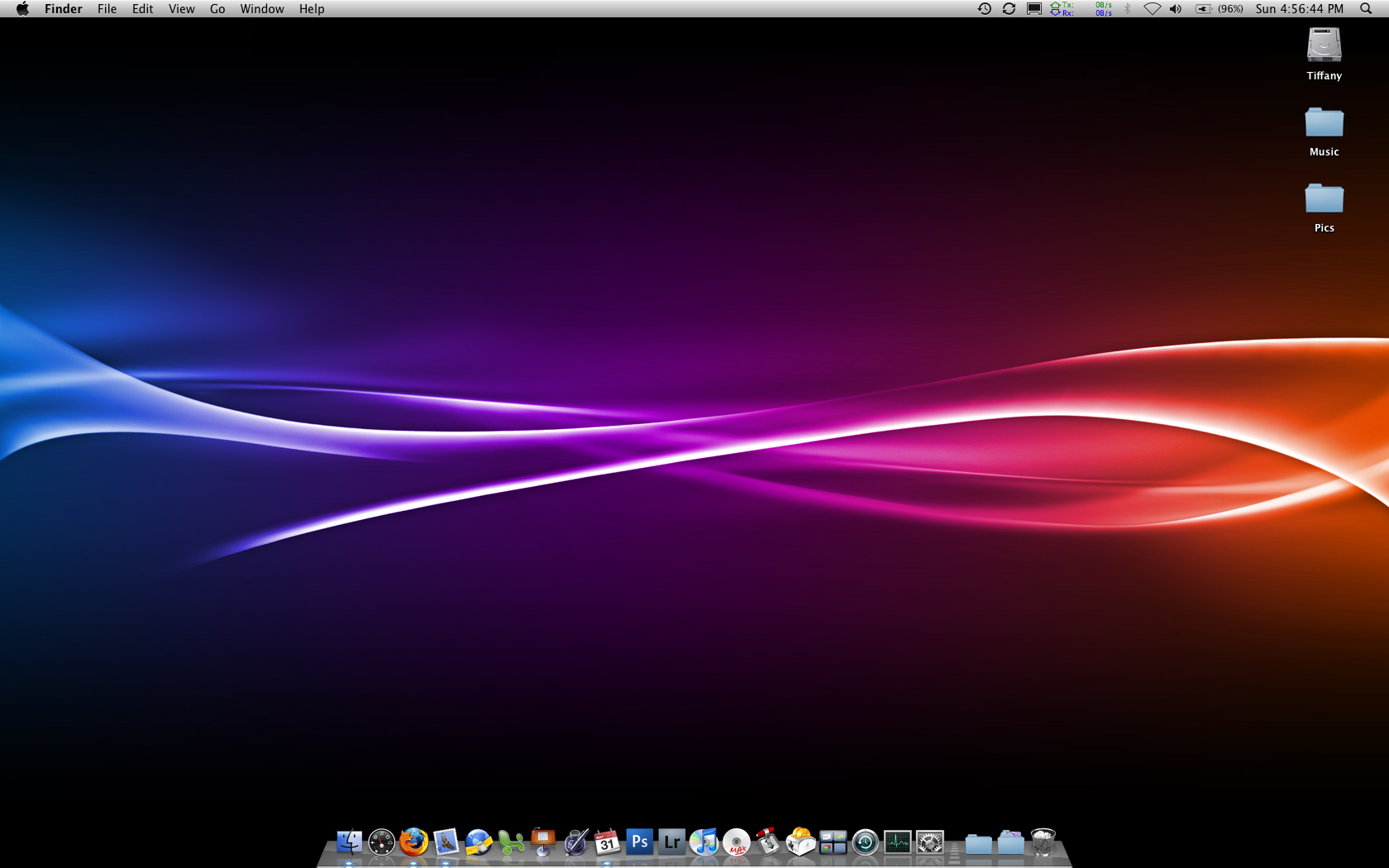1389x868 pixels.
Task: Launch Activity Monitor from the Dock
Action: (x=897, y=842)
